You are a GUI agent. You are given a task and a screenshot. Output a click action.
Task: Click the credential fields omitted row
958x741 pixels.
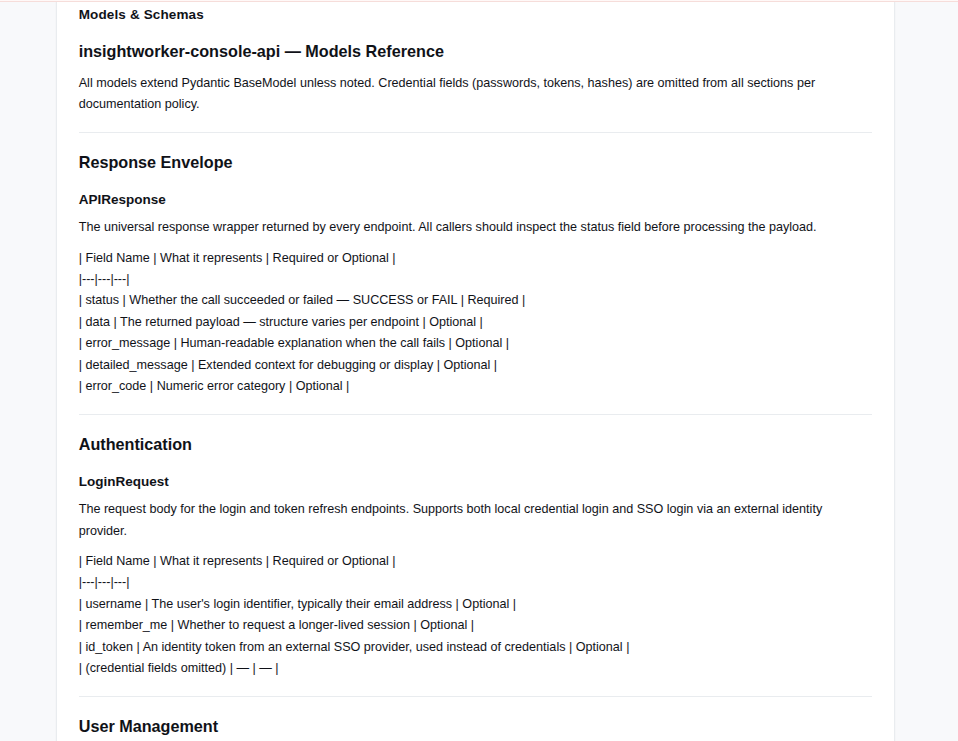pos(178,668)
